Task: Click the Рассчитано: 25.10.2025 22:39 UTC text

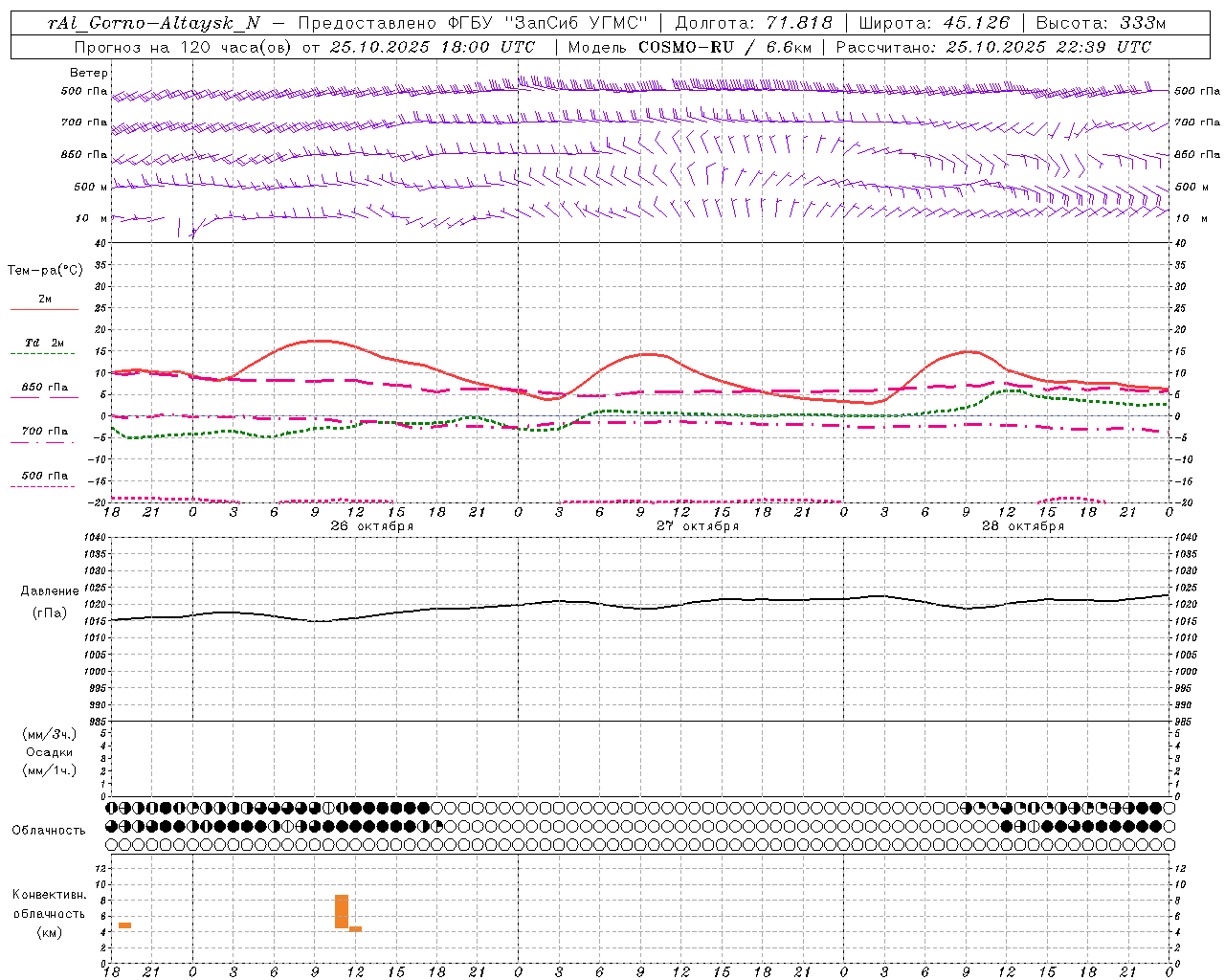Action: pos(993,47)
